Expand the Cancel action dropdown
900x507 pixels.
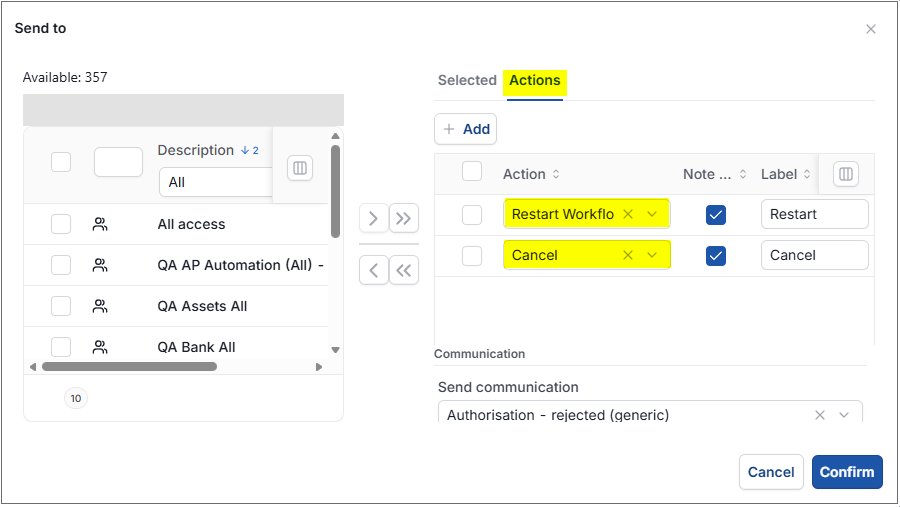click(652, 255)
